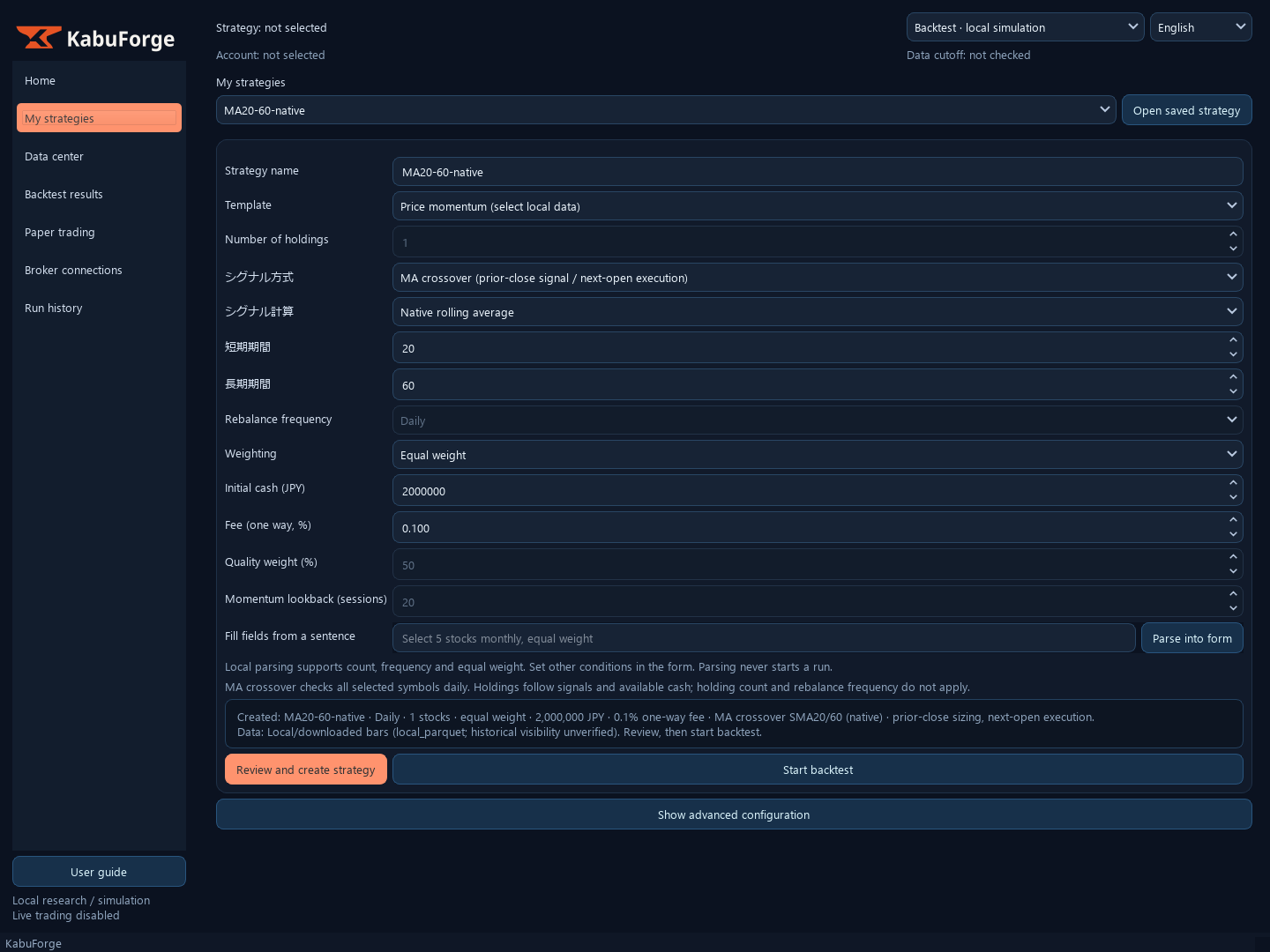This screenshot has height=952, width=1270.
Task: Show advanced configuration panel
Action: (x=734, y=814)
